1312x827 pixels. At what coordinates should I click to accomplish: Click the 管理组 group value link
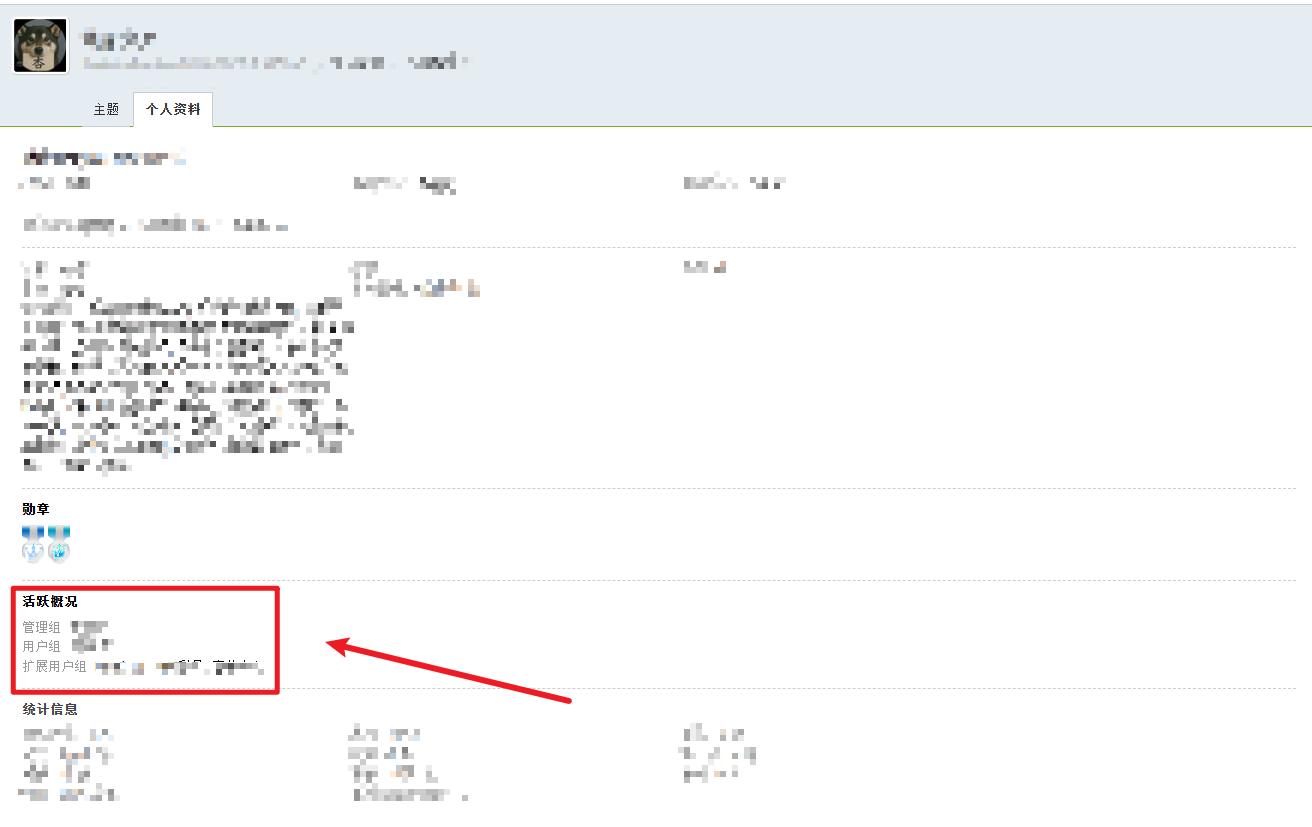click(96, 627)
